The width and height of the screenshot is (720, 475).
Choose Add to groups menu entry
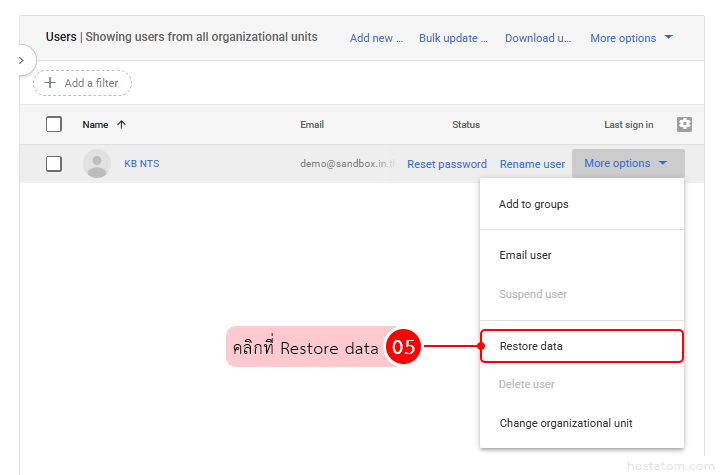pos(582,204)
